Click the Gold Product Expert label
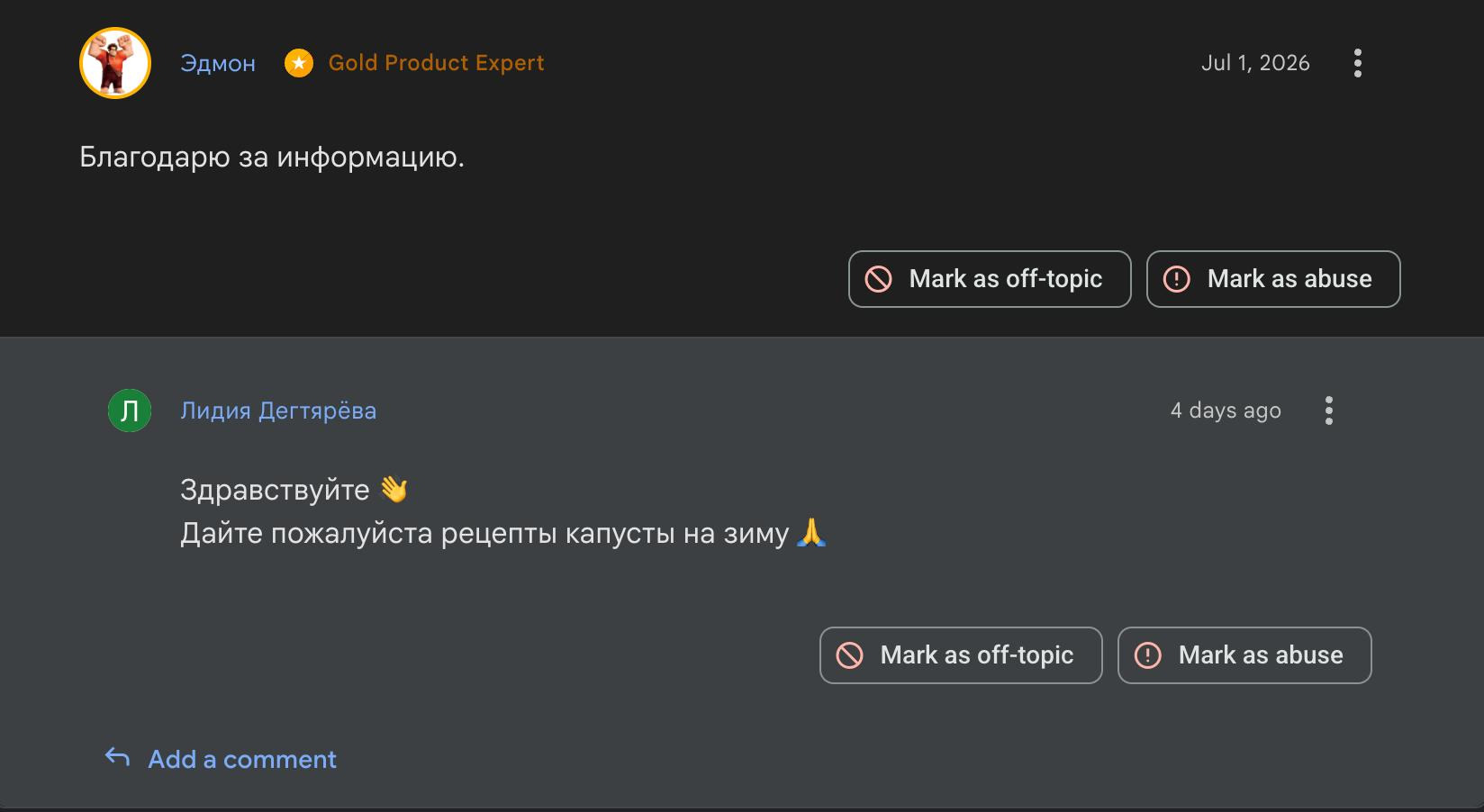Image resolution: width=1484 pixels, height=812 pixels. click(436, 63)
